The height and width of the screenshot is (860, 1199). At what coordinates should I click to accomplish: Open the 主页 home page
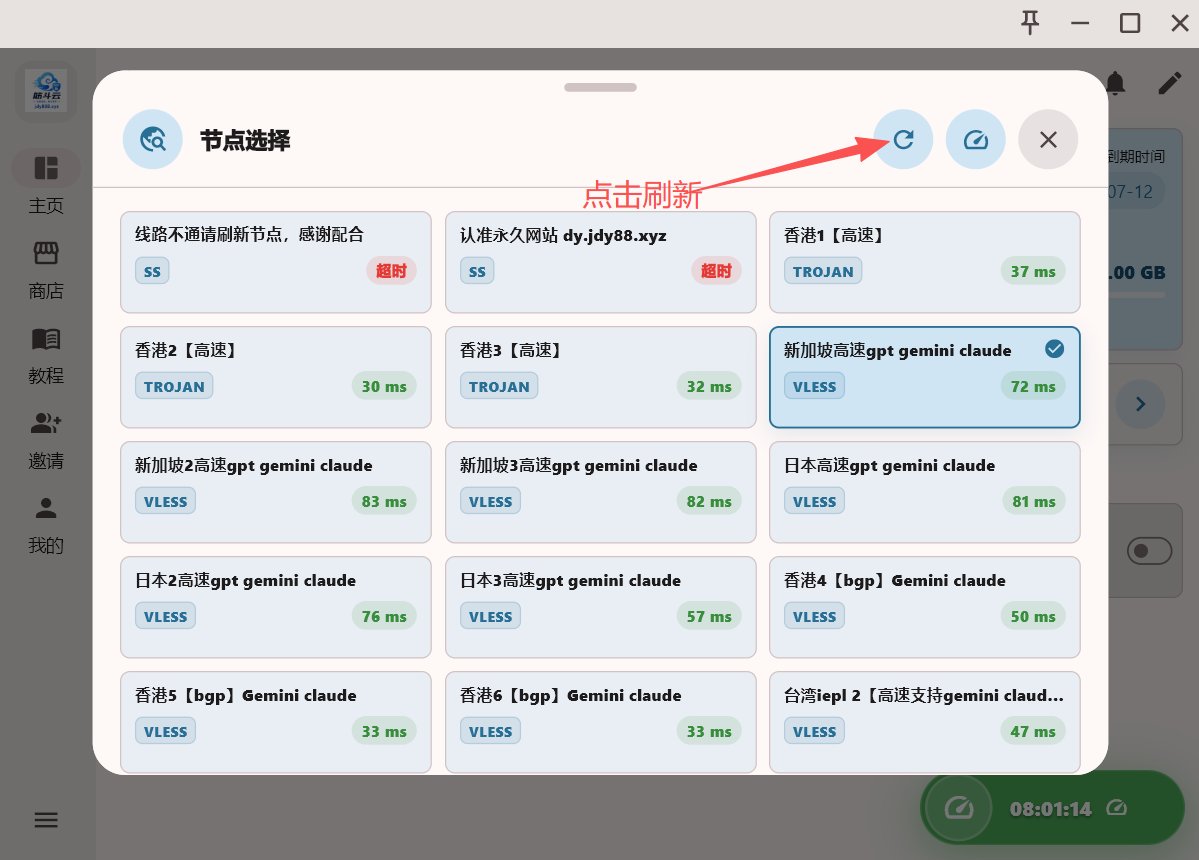coord(46,183)
